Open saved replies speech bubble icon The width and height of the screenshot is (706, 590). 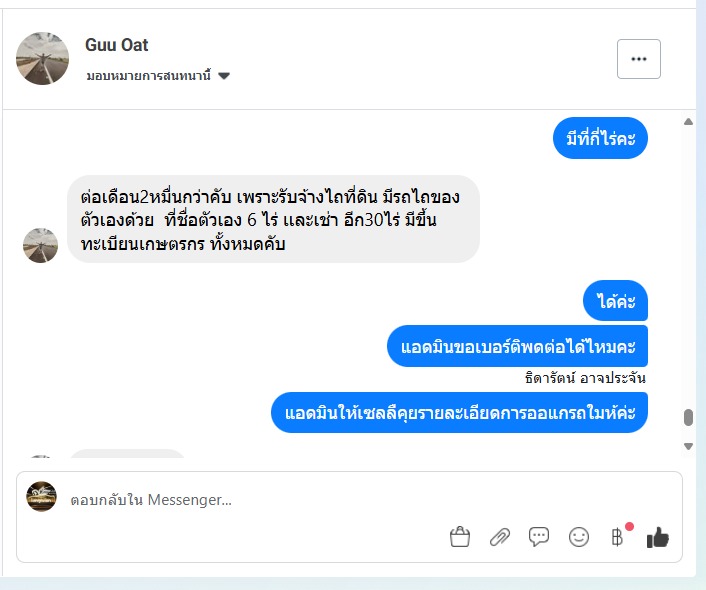539,537
